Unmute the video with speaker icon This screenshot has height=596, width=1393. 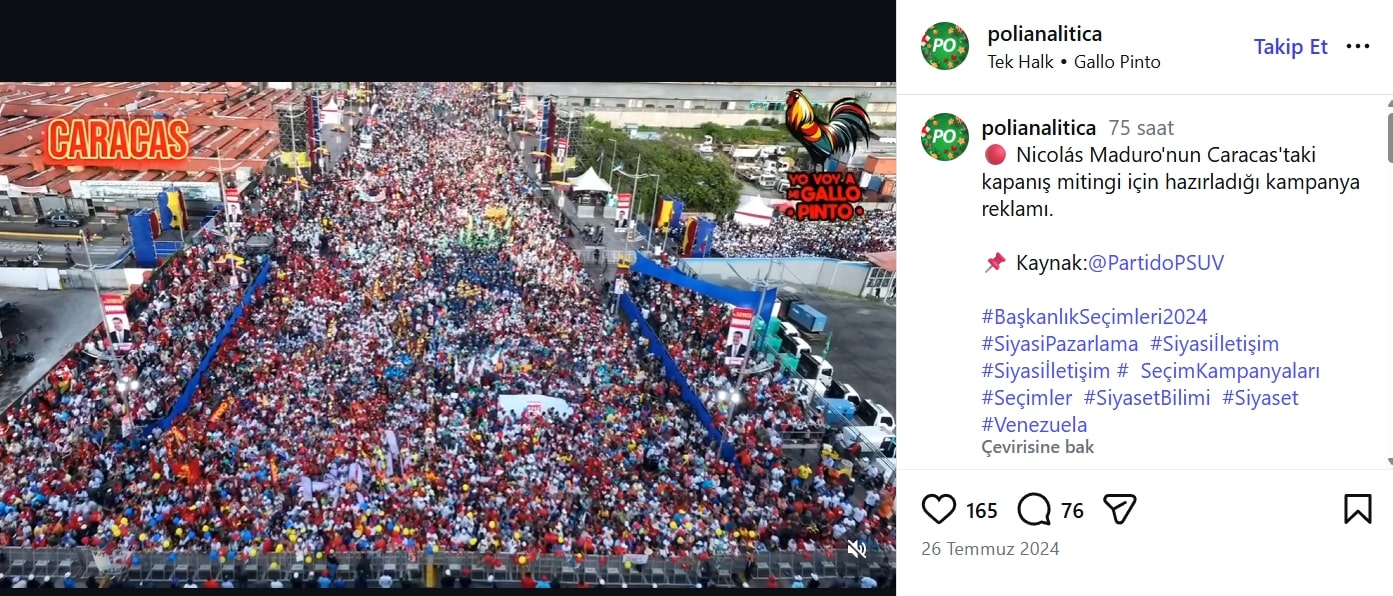(857, 549)
